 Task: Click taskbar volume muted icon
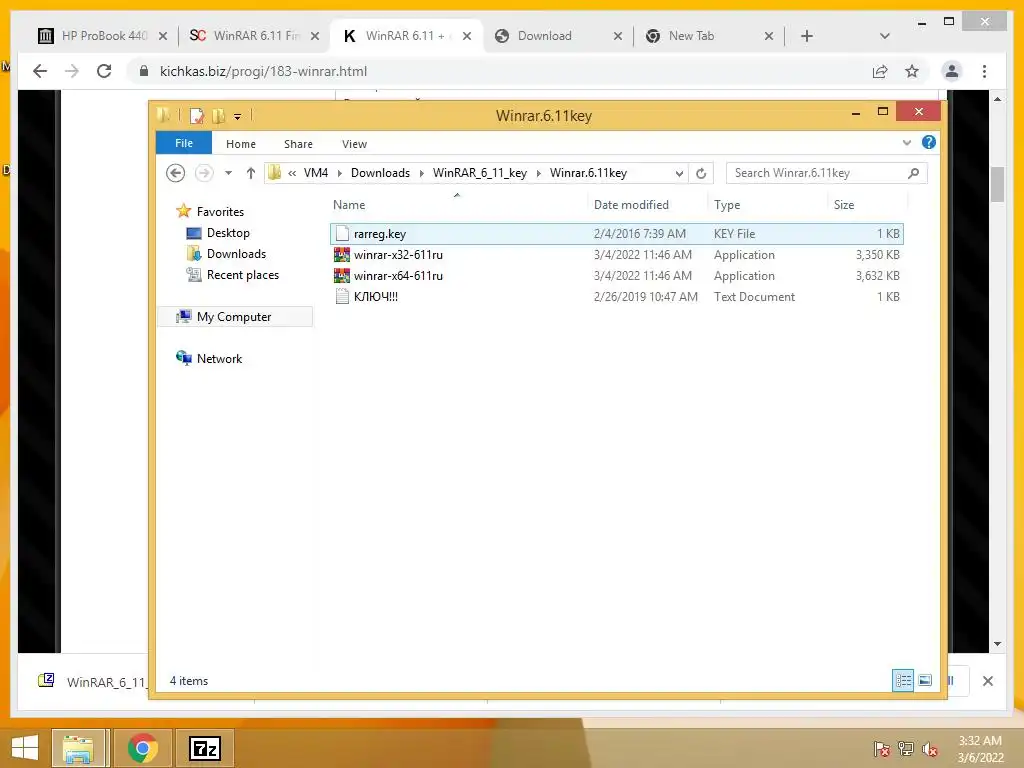click(x=929, y=749)
